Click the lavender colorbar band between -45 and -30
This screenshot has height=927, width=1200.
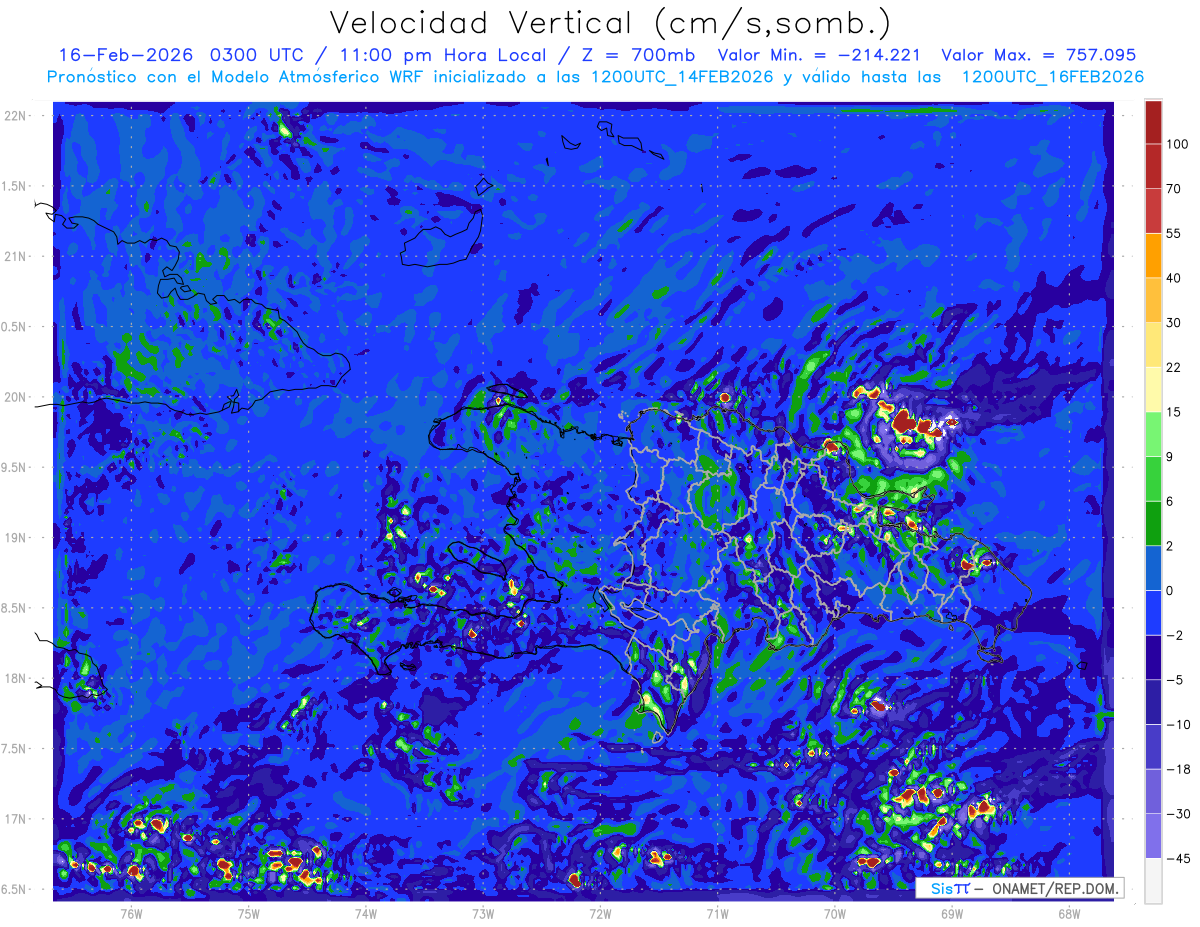click(x=1153, y=835)
